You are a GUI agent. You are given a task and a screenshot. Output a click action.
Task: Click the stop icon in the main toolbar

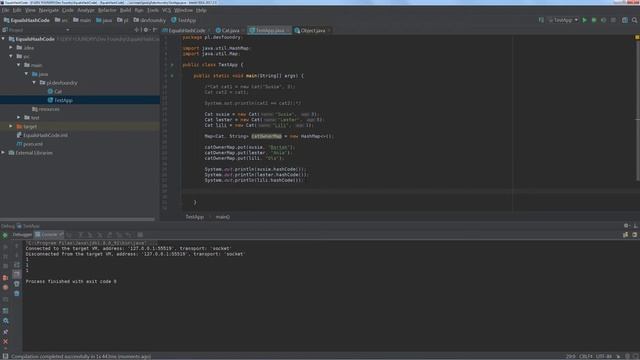coord(613,20)
